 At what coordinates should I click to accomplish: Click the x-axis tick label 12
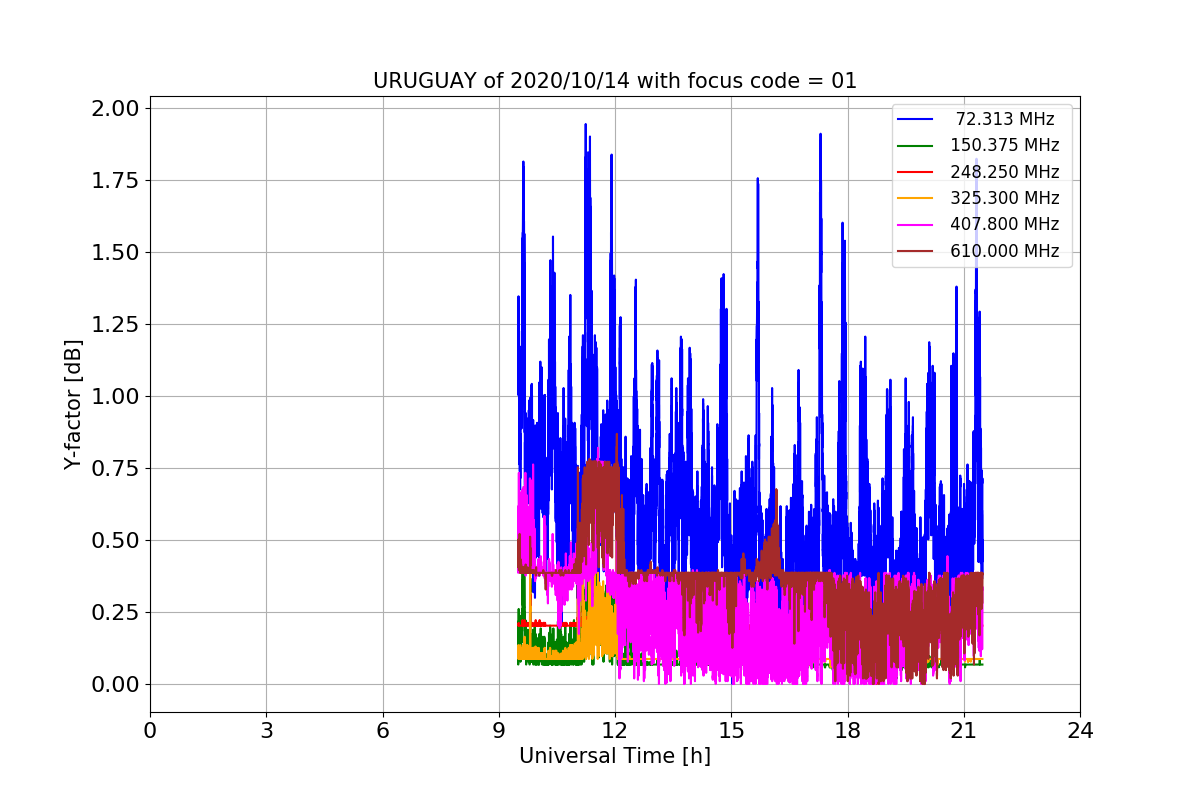615,731
